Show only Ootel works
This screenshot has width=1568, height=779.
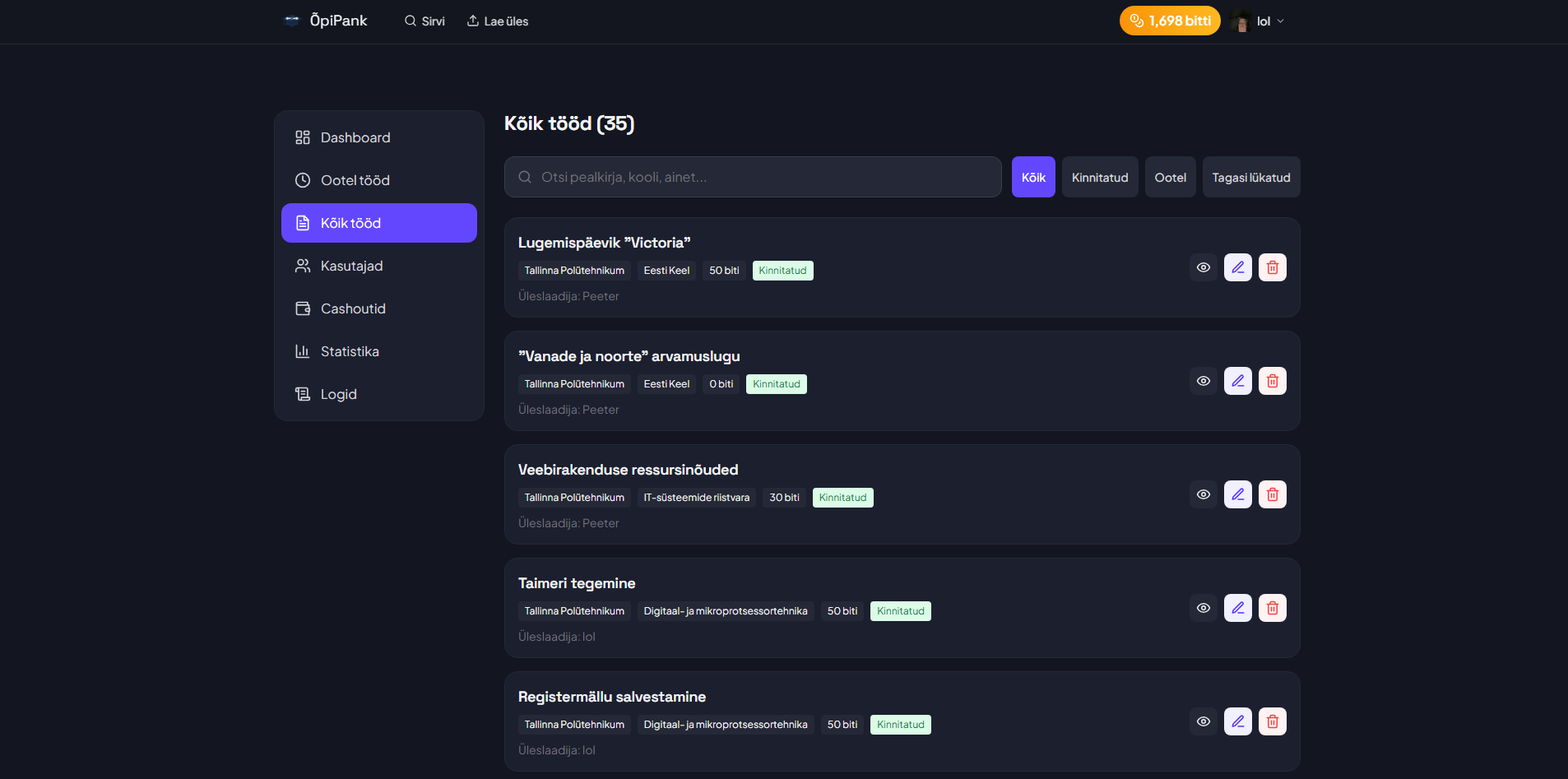[x=1170, y=178]
